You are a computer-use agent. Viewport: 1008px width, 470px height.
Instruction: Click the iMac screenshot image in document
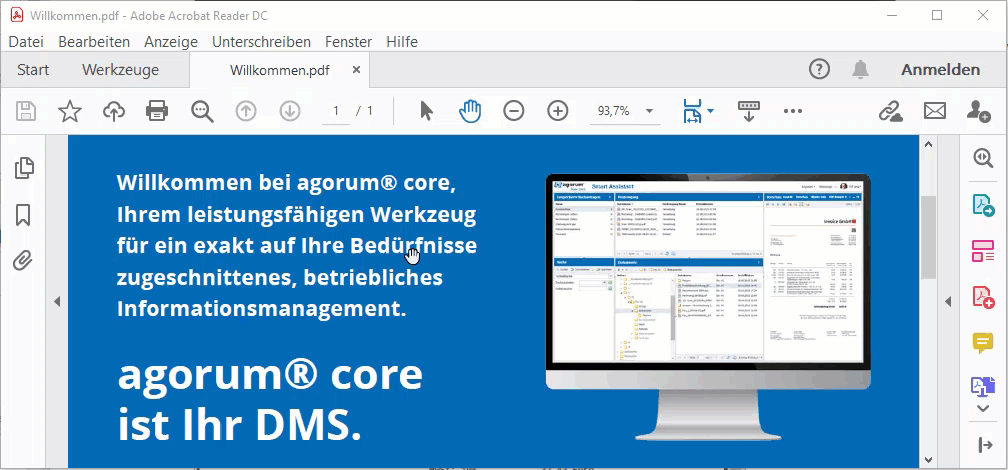(708, 307)
